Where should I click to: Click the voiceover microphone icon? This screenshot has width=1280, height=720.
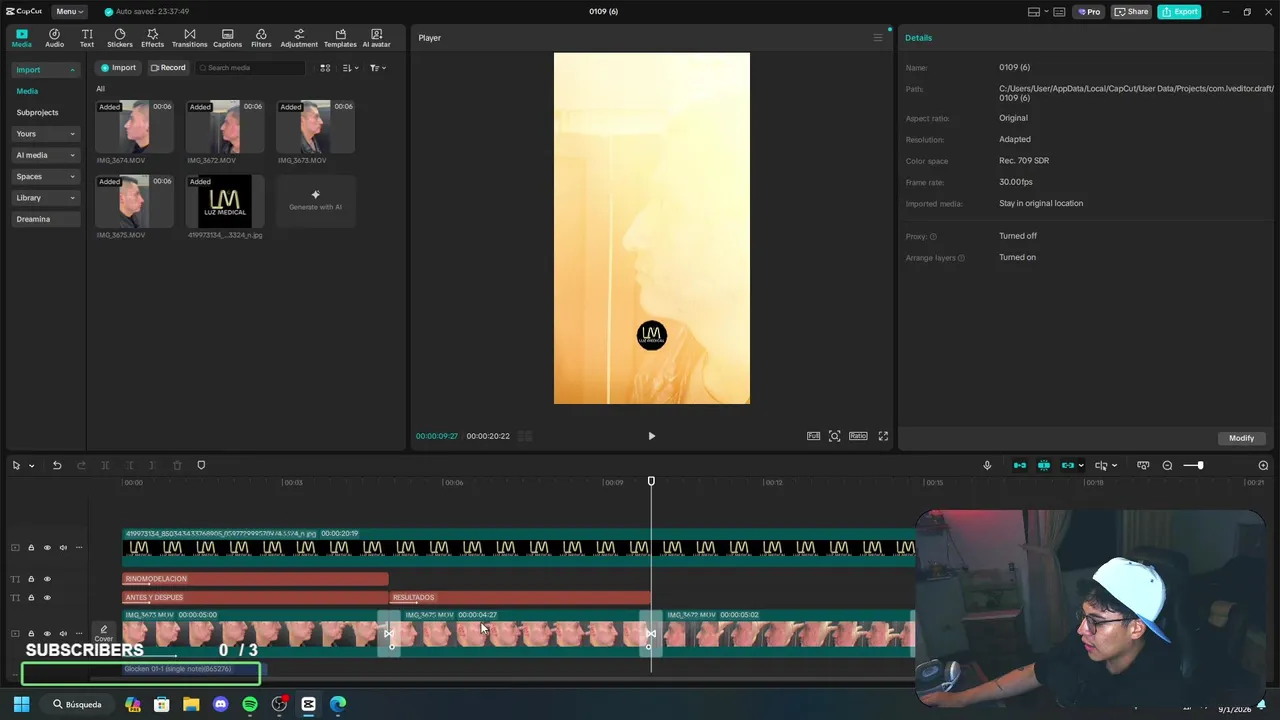point(987,465)
